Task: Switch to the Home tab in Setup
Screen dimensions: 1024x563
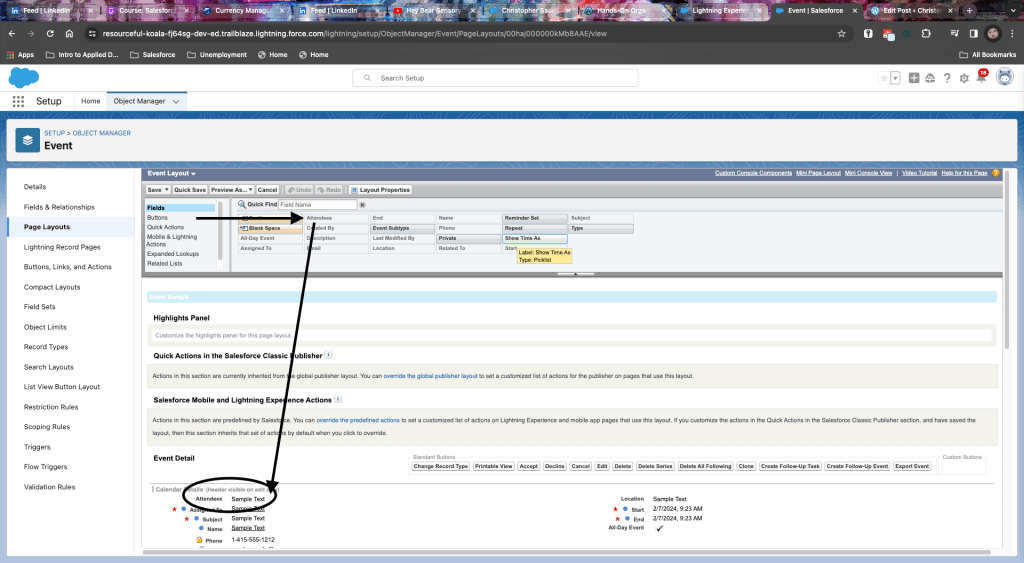Action: tap(91, 101)
